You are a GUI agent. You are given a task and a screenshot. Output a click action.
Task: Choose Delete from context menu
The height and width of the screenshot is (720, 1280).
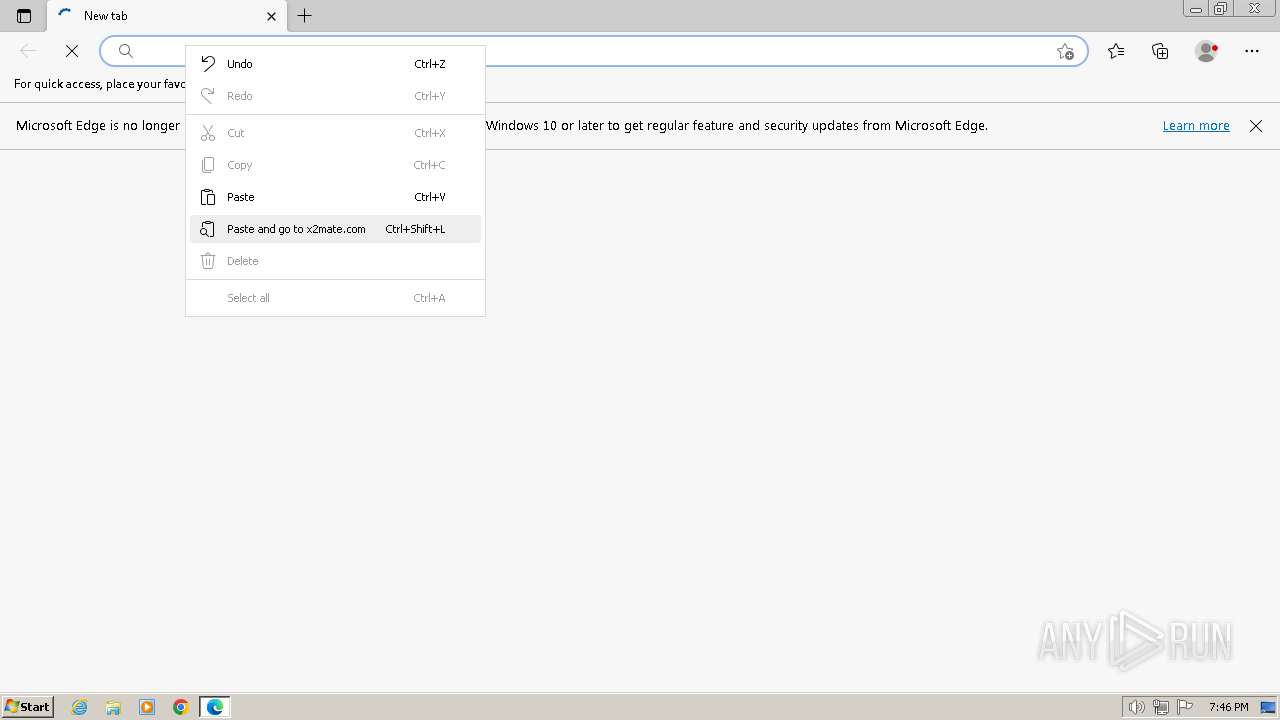tap(335, 261)
